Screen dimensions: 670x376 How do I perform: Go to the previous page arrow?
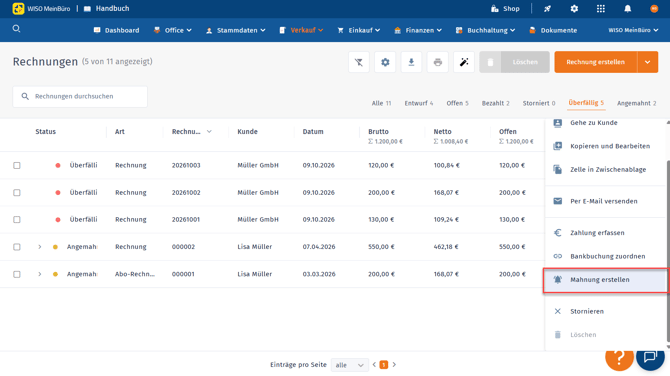pos(374,365)
